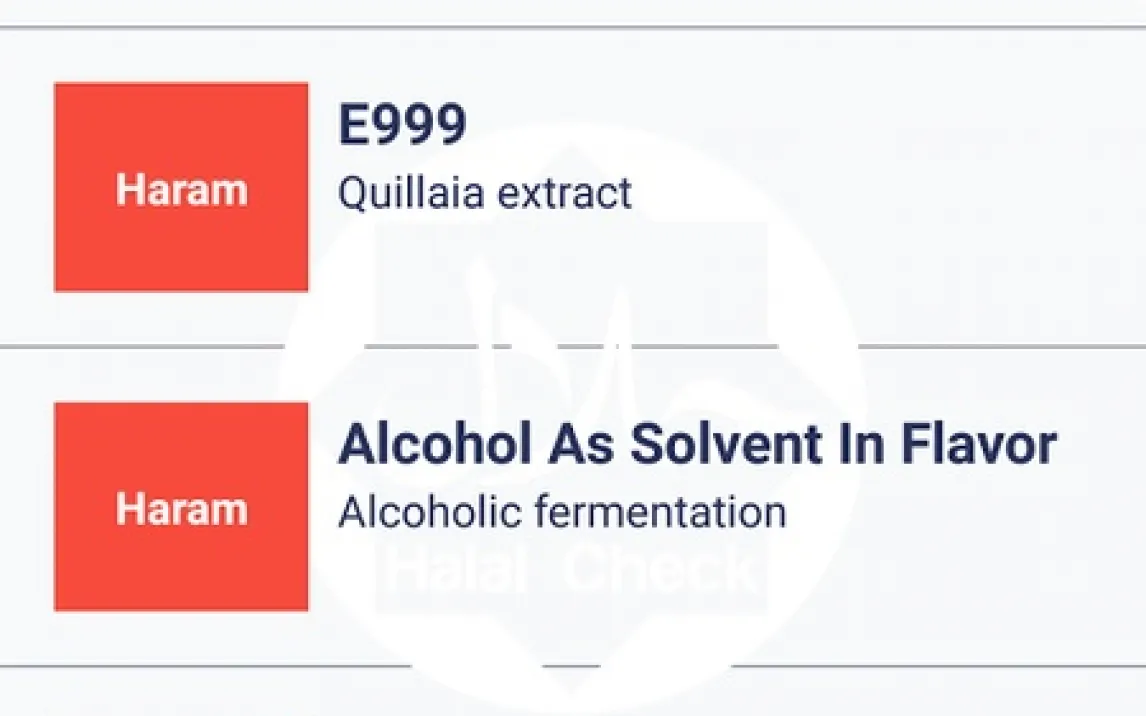This screenshot has height=716, width=1146.
Task: Click the white Haram label in E999 badge
Action: [x=181, y=189]
